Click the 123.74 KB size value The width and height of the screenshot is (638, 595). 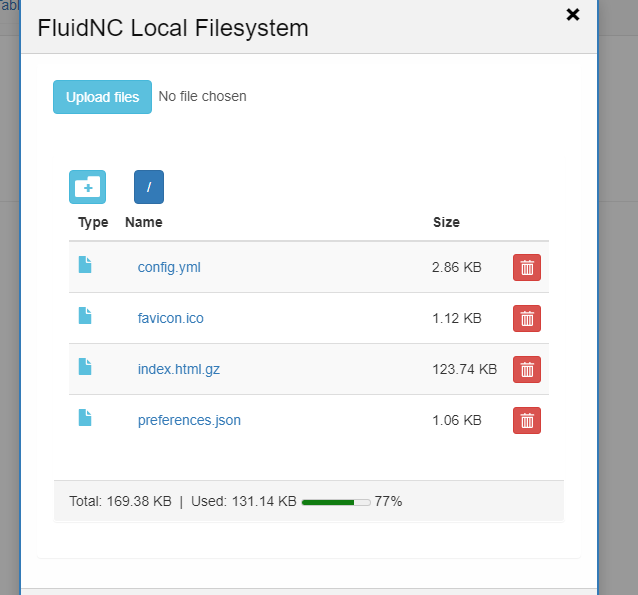point(464,369)
